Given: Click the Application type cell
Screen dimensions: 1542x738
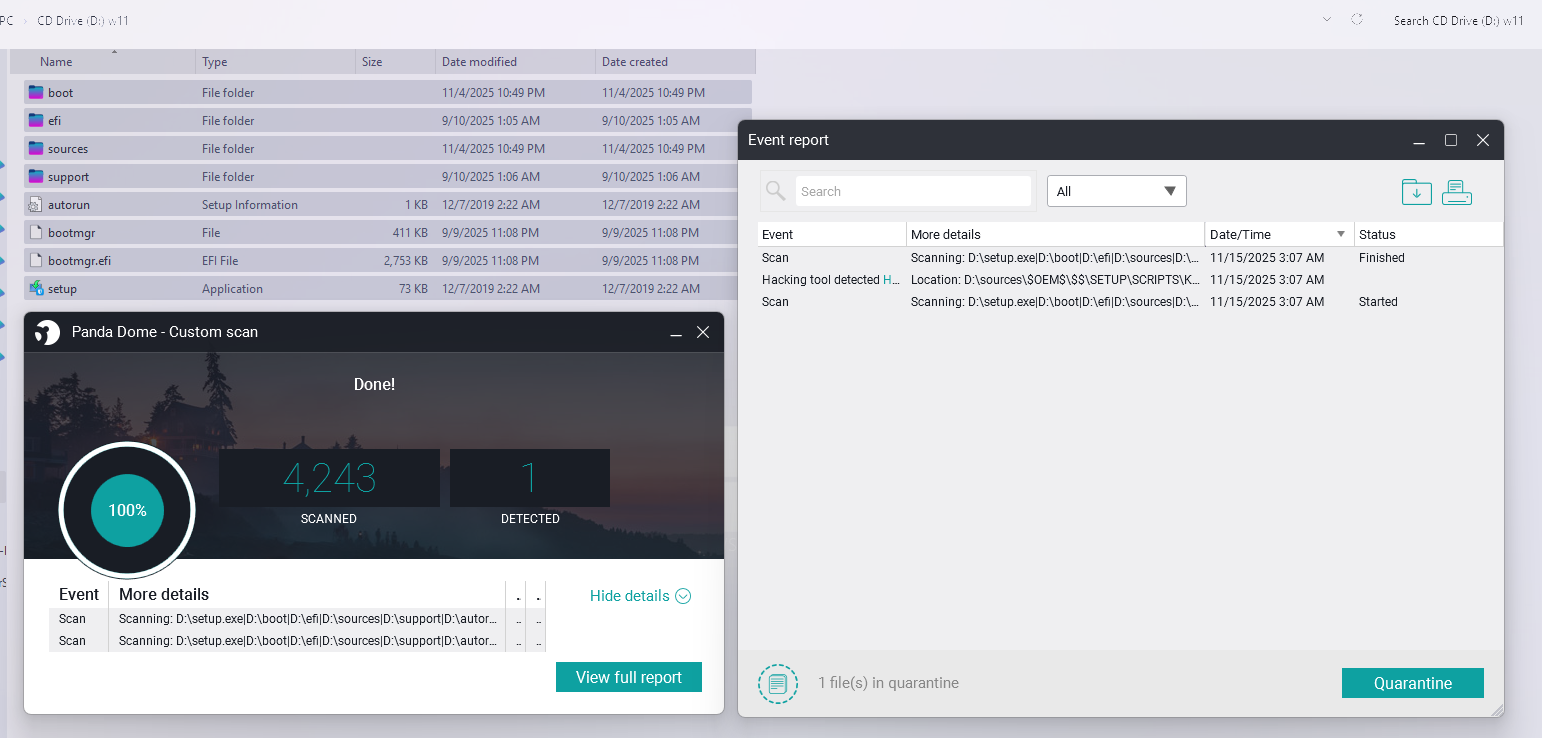Looking at the screenshot, I should (x=232, y=289).
